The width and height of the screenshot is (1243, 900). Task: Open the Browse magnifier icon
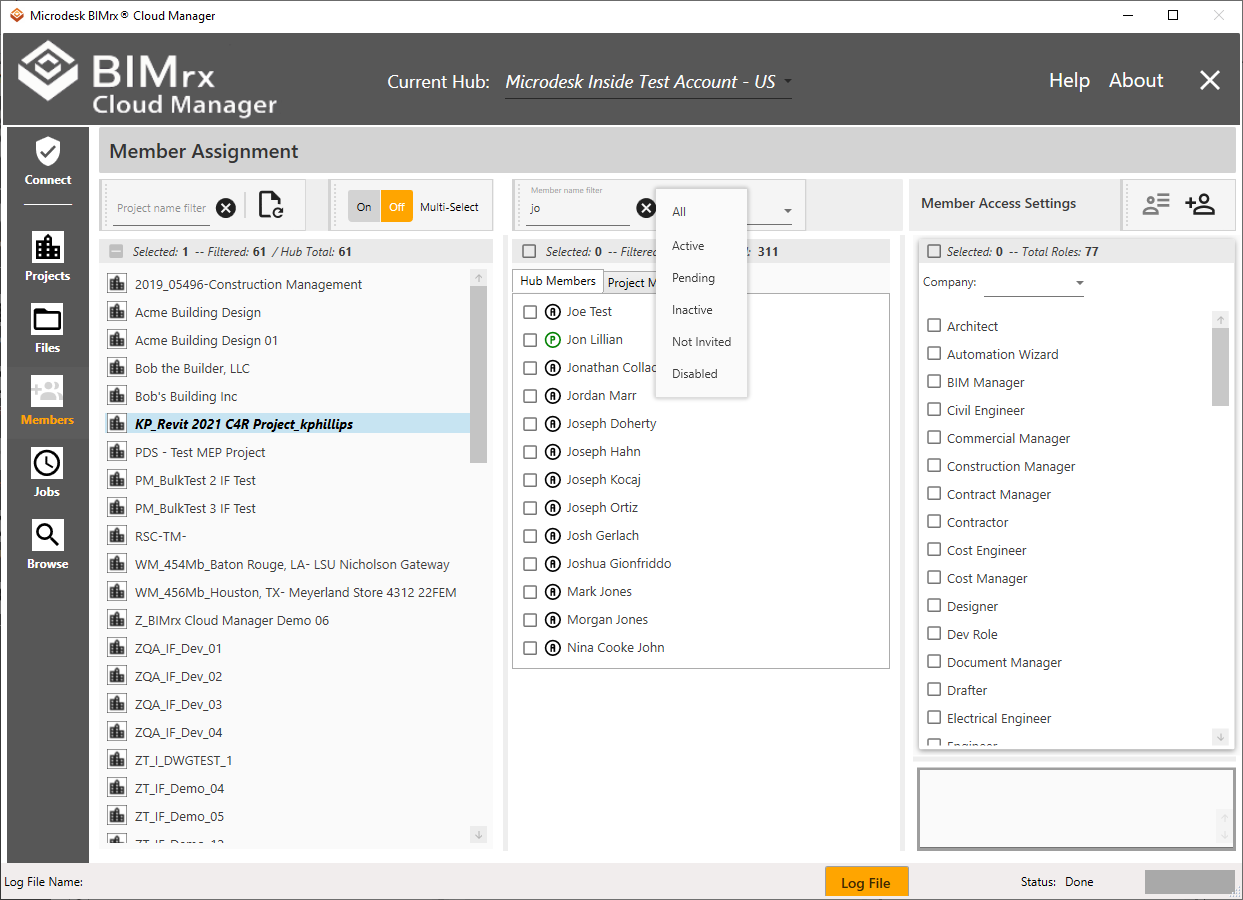(48, 536)
